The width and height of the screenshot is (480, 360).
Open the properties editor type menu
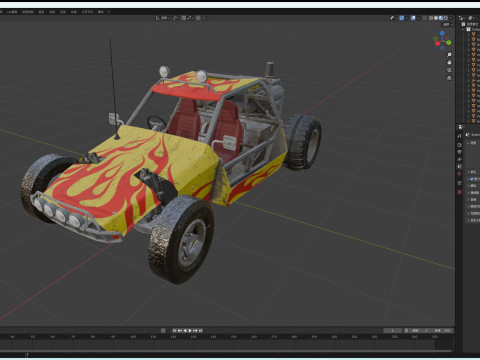[x=461, y=127]
